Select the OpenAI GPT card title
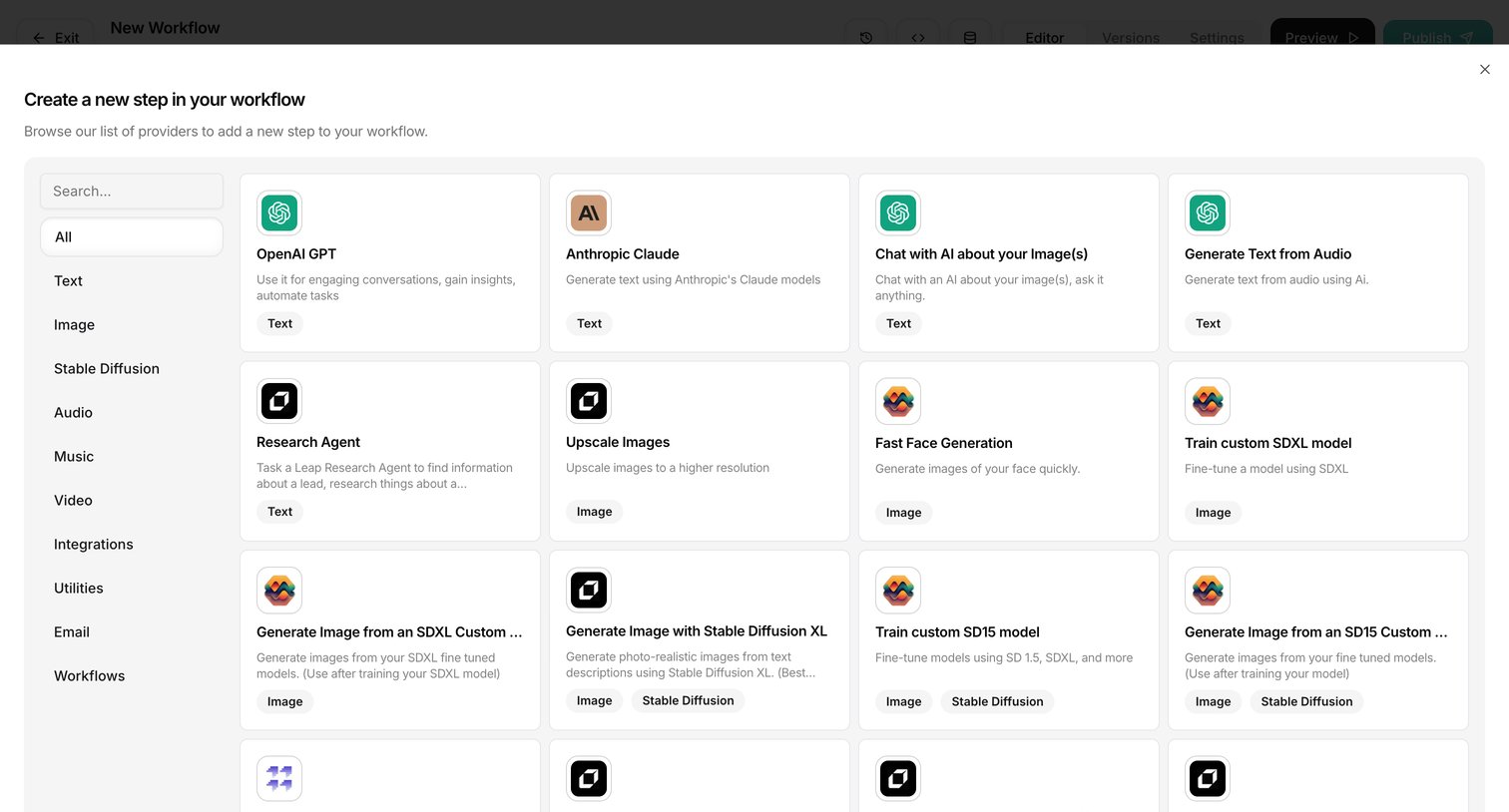The width and height of the screenshot is (1509, 812). click(296, 254)
